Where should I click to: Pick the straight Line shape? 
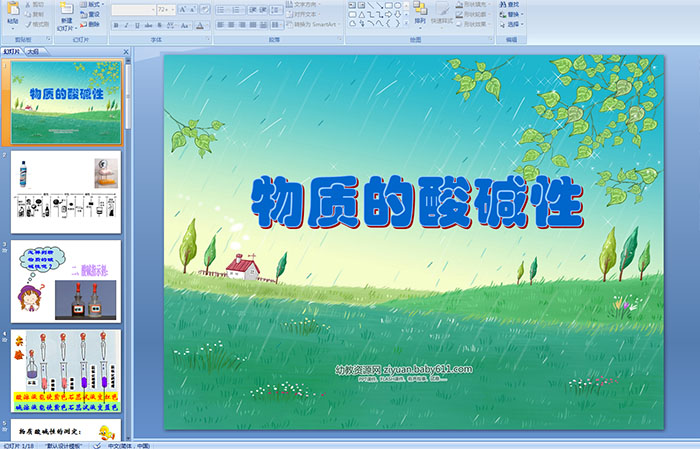371,5
